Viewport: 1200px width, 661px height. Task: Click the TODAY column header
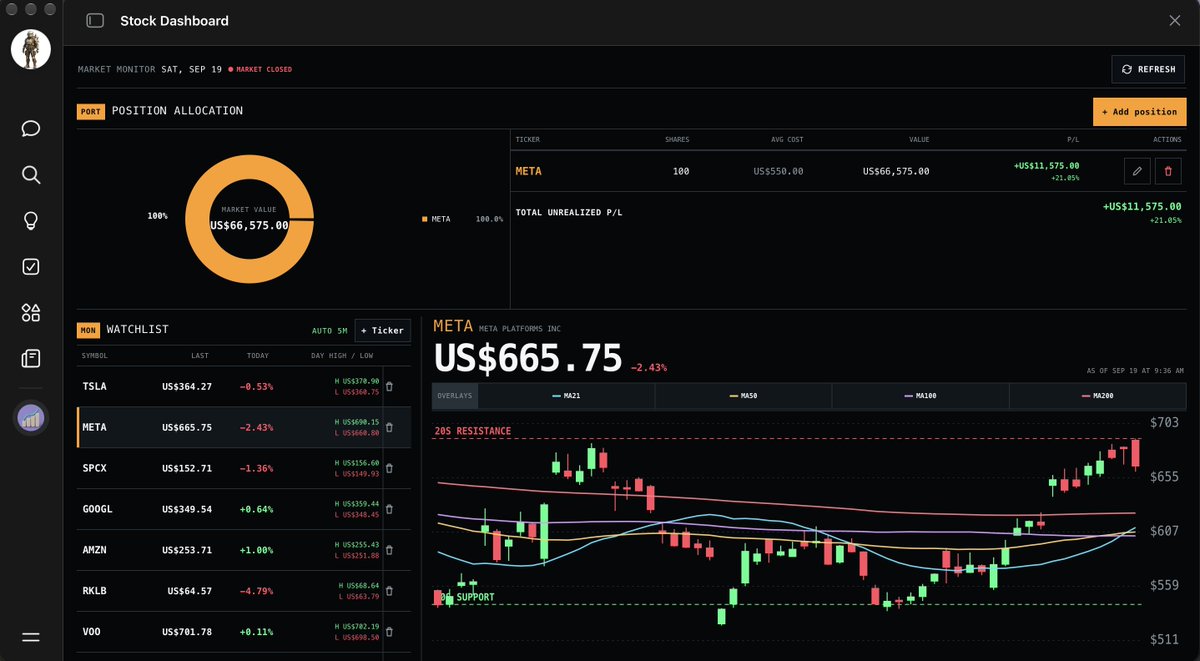(259, 355)
